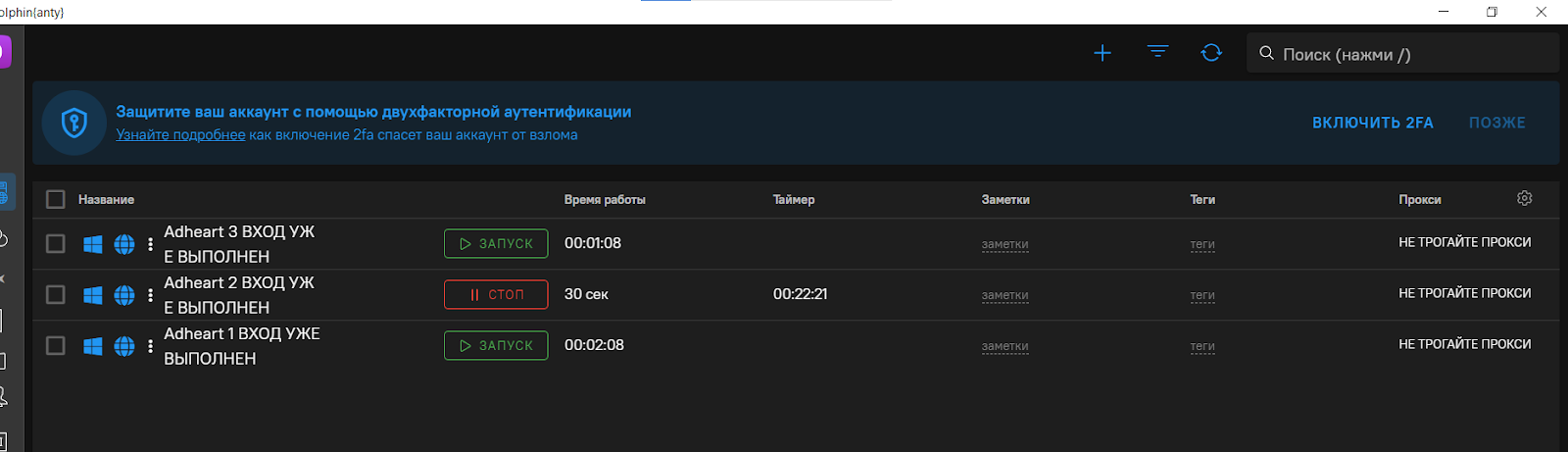Open table column settings gear icon
1568x452 pixels.
point(1524,198)
